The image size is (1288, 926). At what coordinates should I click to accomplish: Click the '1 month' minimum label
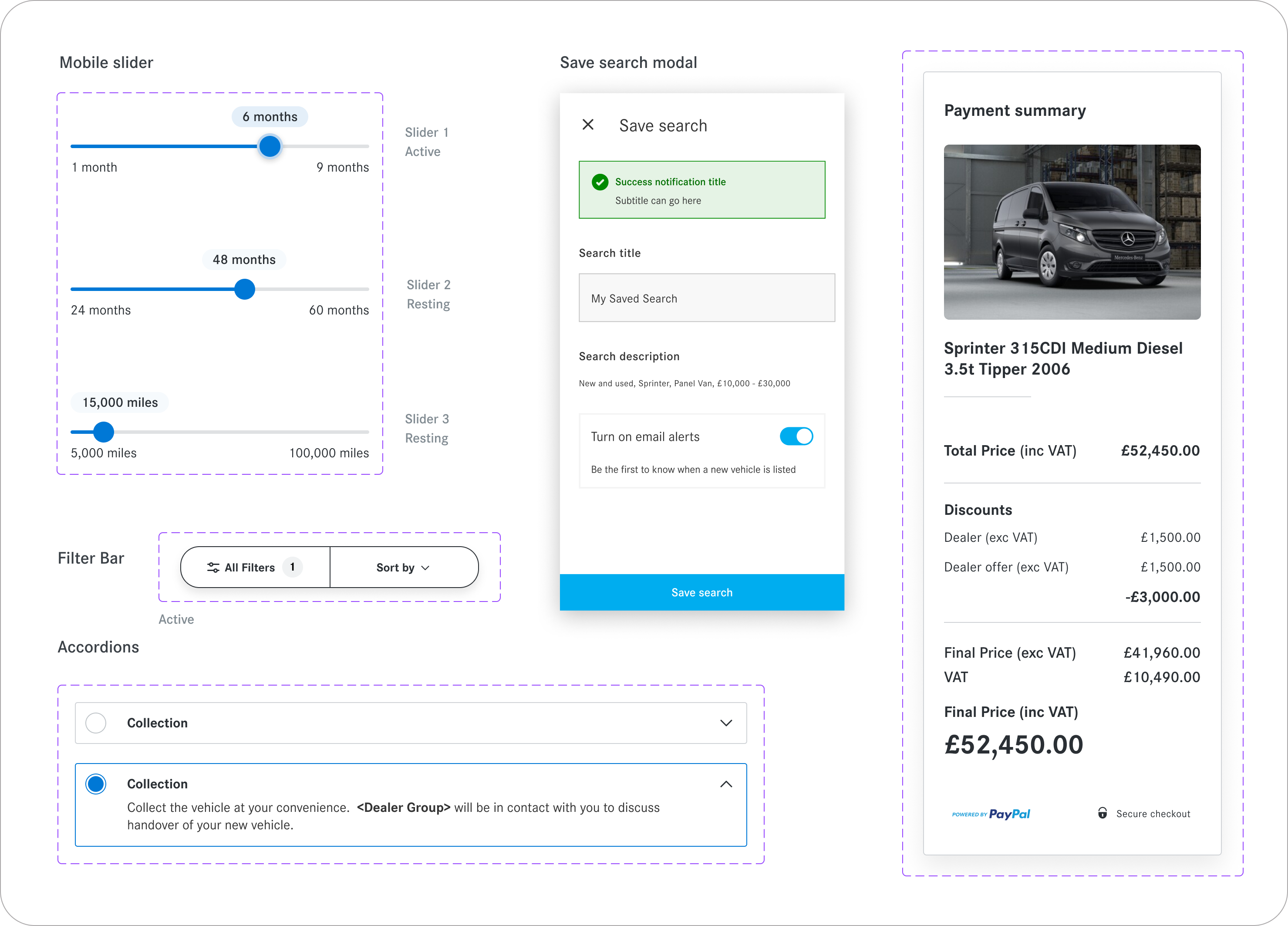pyautogui.click(x=94, y=167)
